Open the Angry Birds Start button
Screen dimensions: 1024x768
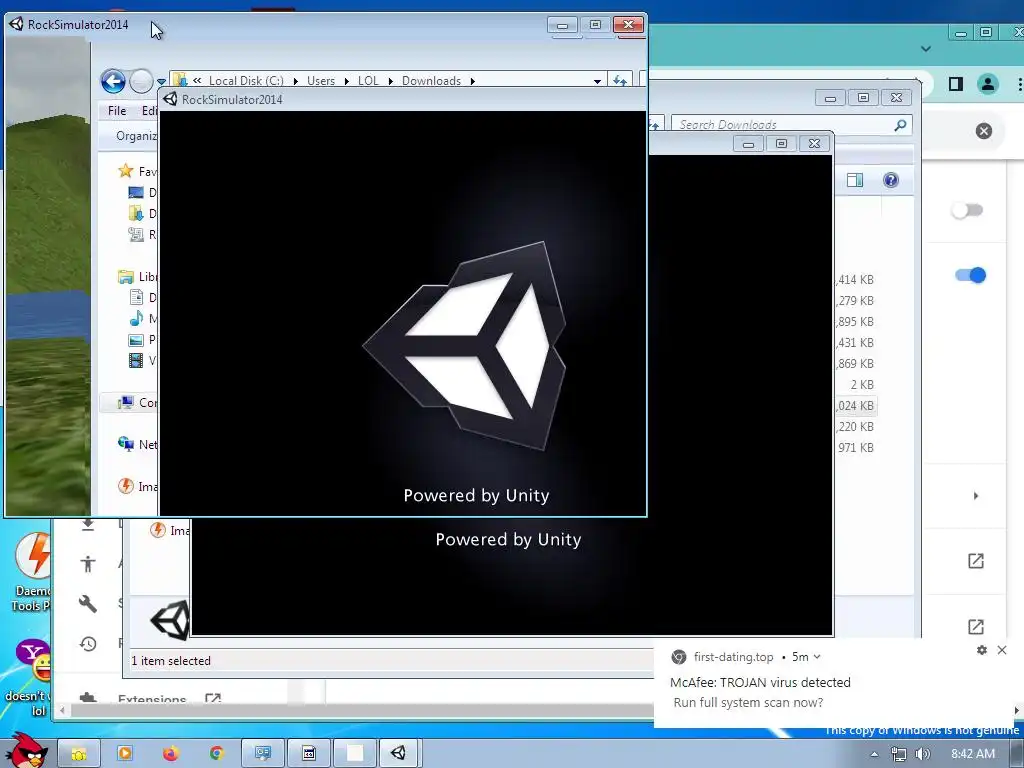(27, 750)
